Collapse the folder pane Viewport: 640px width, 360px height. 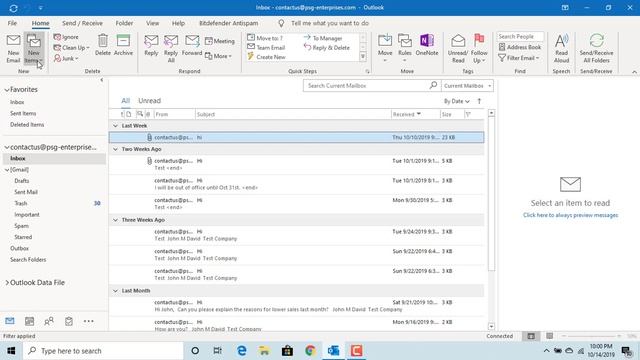(x=102, y=80)
